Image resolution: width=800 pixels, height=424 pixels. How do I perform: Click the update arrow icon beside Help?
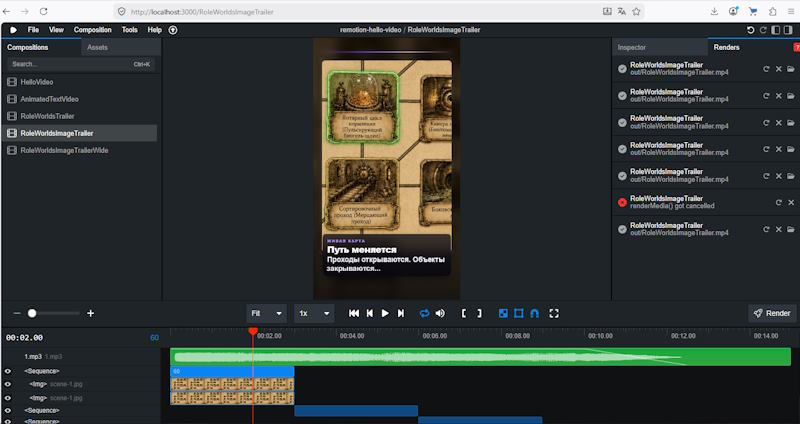pos(173,30)
